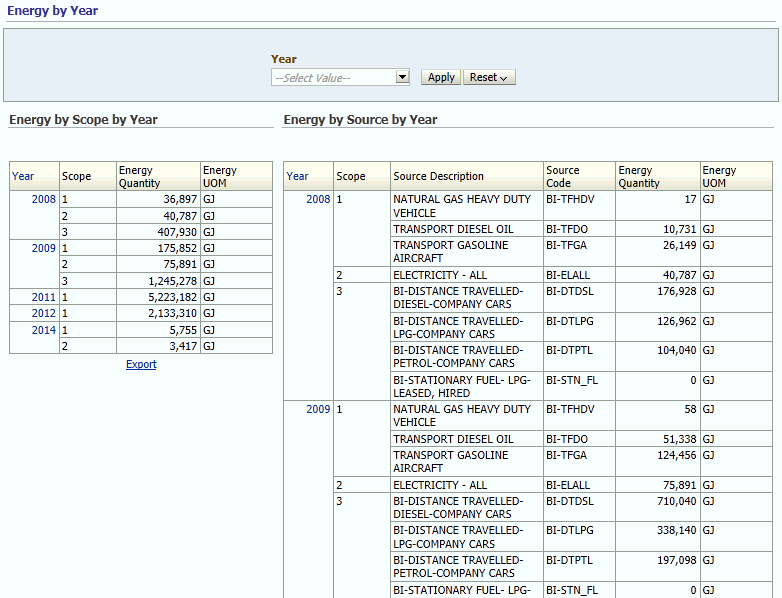Image resolution: width=782 pixels, height=598 pixels.
Task: Open year 2012 in Scope table
Action: point(44,313)
